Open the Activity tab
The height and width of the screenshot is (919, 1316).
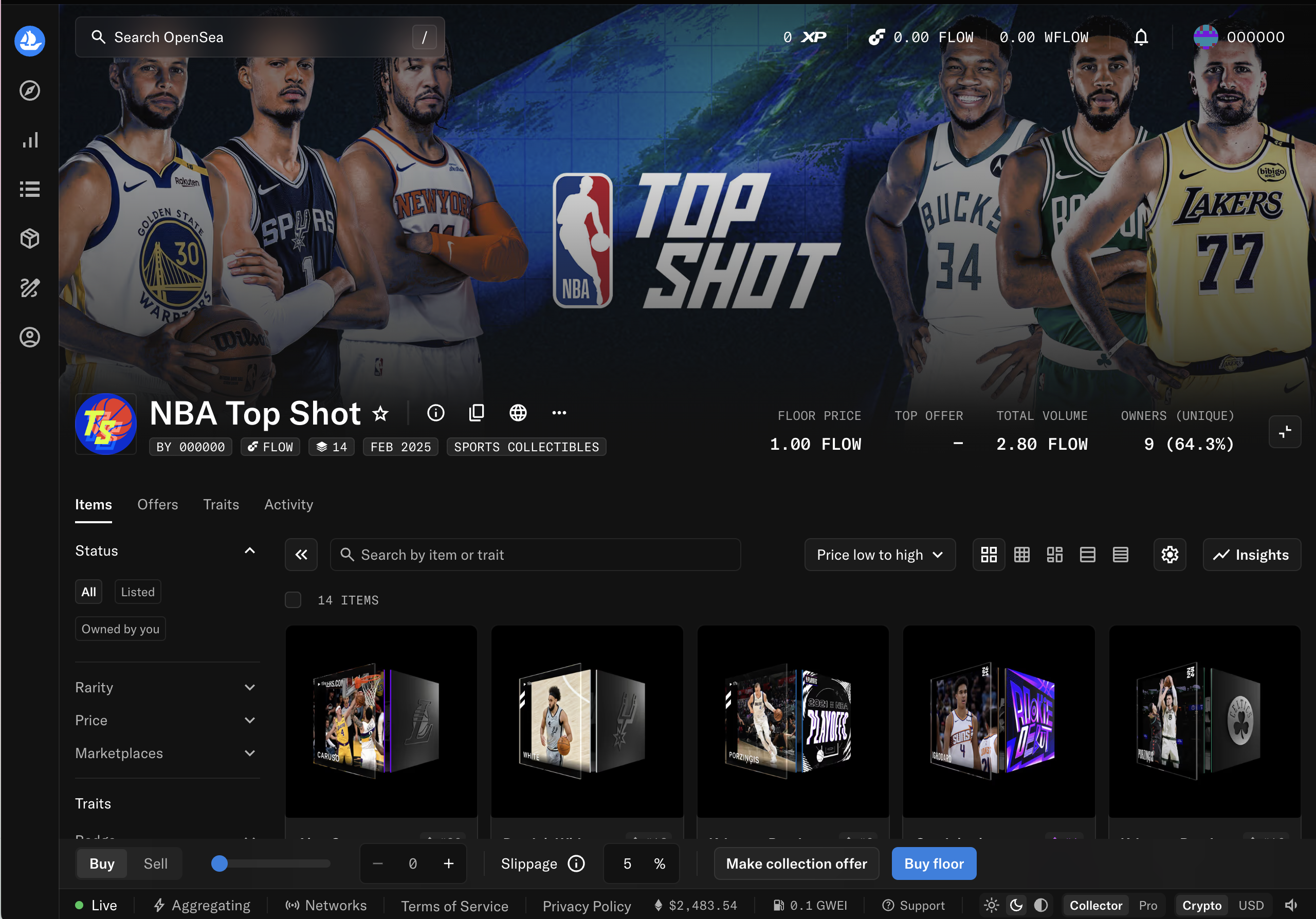[x=288, y=504]
